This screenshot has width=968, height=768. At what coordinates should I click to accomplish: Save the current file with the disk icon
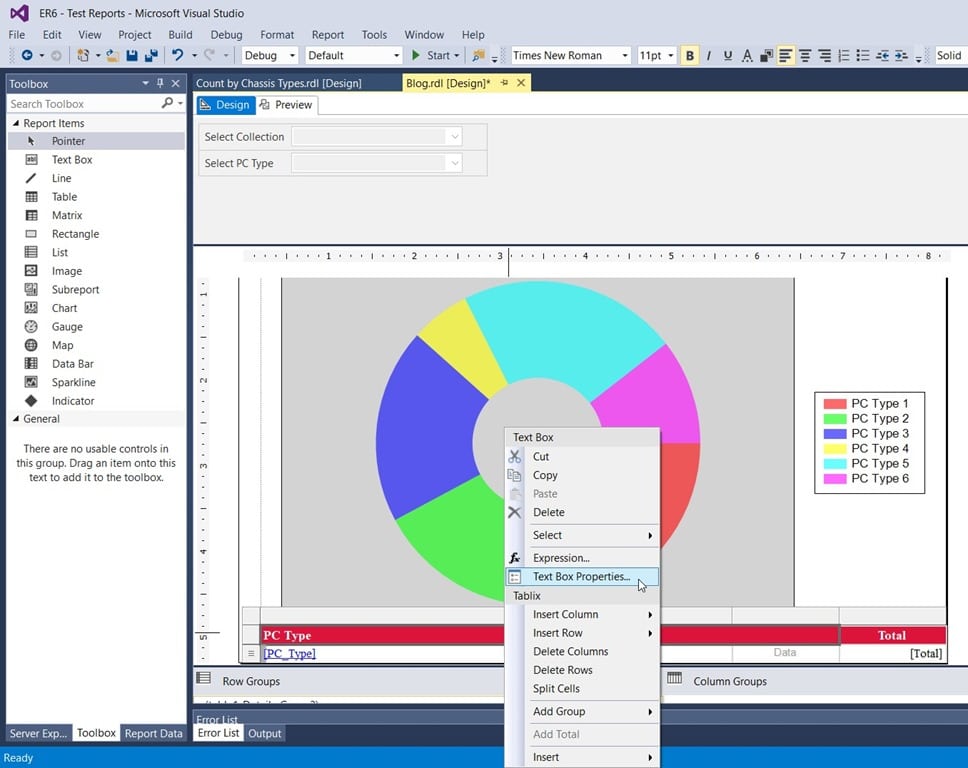pos(131,56)
